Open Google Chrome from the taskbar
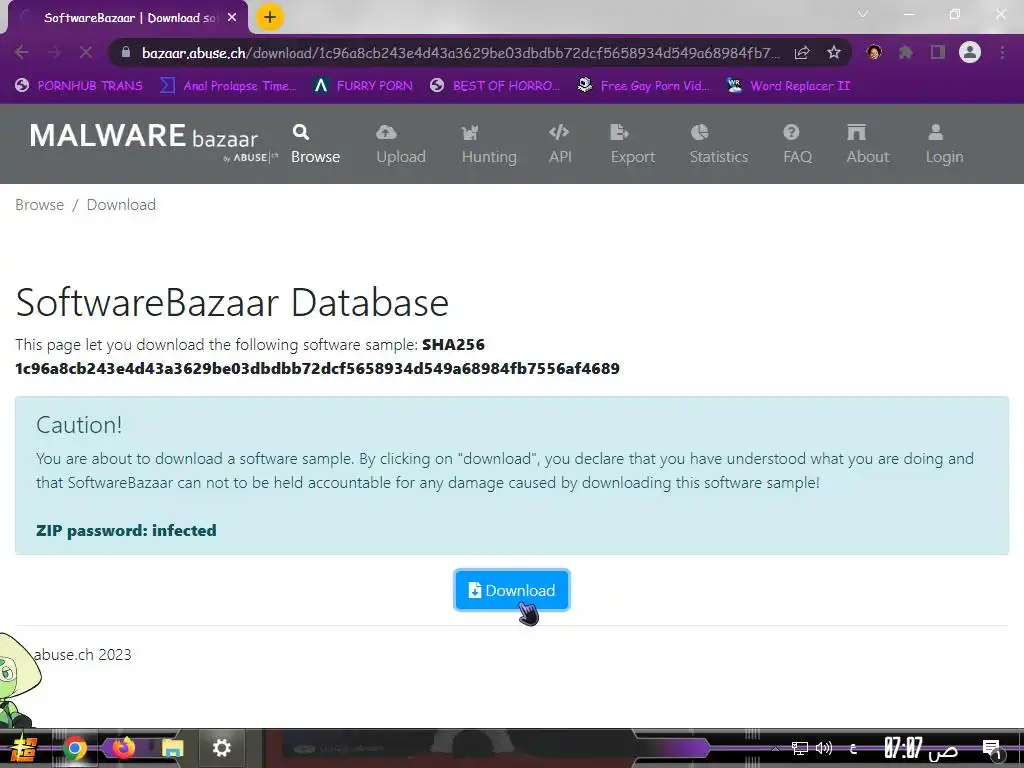Viewport: 1024px width, 768px height. 74,748
